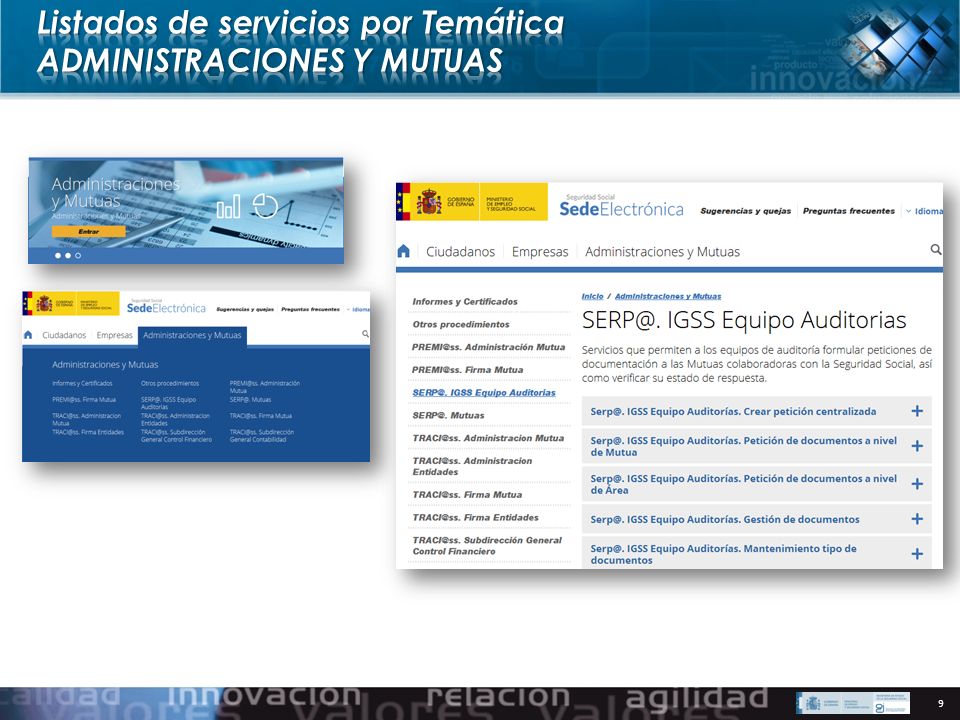The width and height of the screenshot is (960, 720).
Task: Click the Inicio breadcrumb link
Action: click(x=592, y=296)
